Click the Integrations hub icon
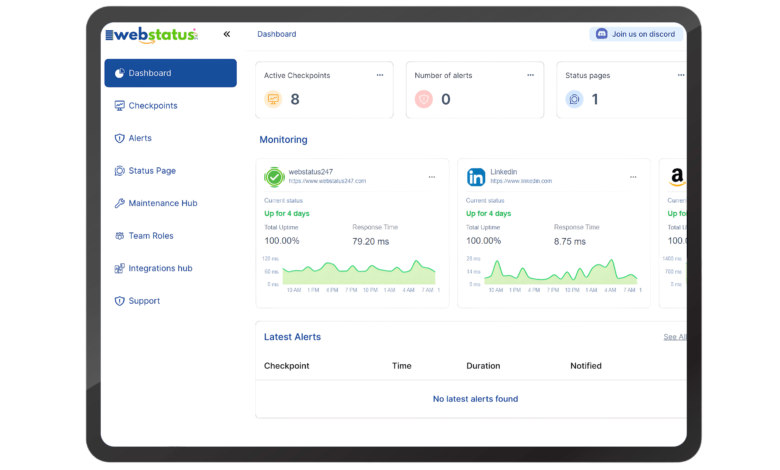The width and height of the screenshot is (780, 470). pos(120,268)
